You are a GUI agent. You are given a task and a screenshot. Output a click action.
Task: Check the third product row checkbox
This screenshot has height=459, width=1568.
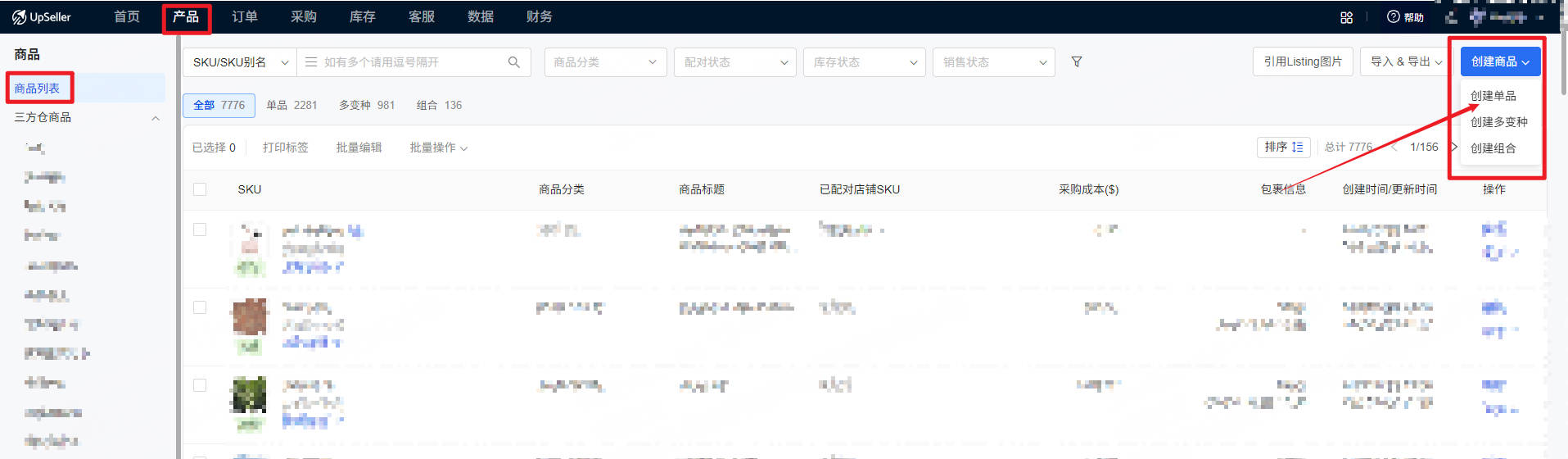[200, 385]
